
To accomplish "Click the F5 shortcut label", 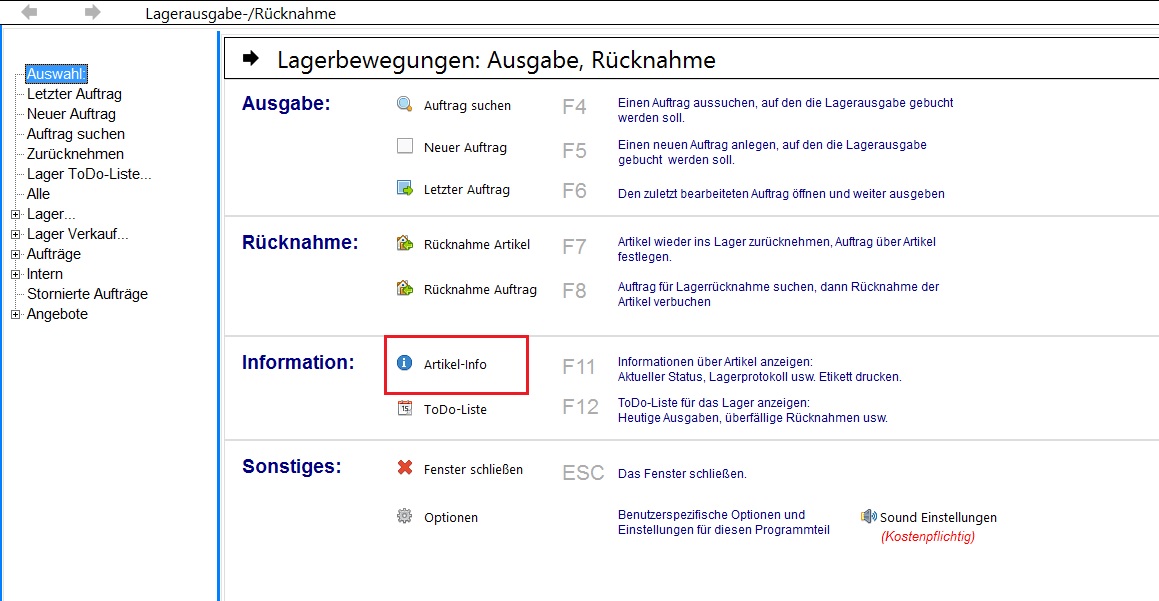I will pyautogui.click(x=574, y=151).
